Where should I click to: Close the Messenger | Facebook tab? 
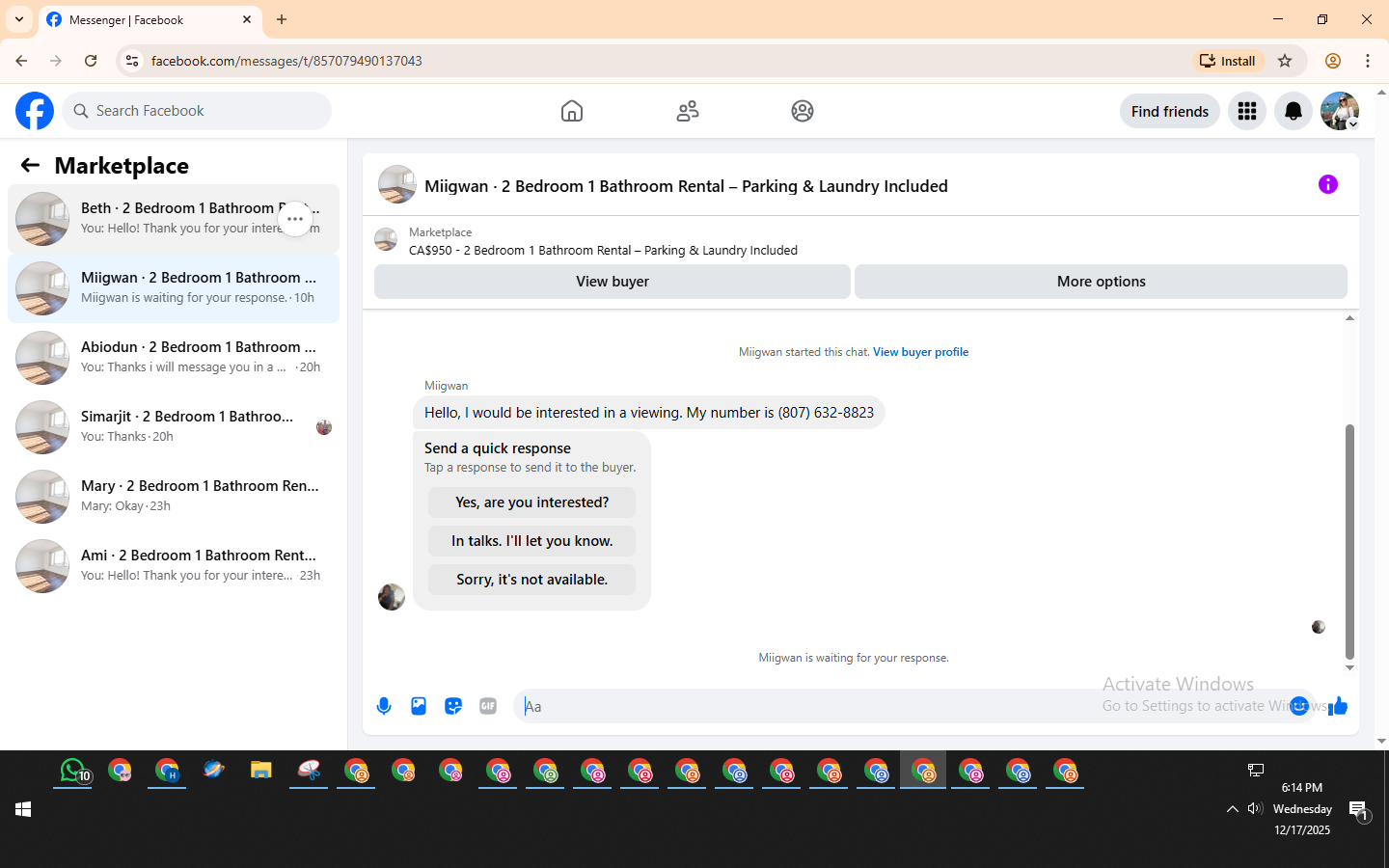247,19
